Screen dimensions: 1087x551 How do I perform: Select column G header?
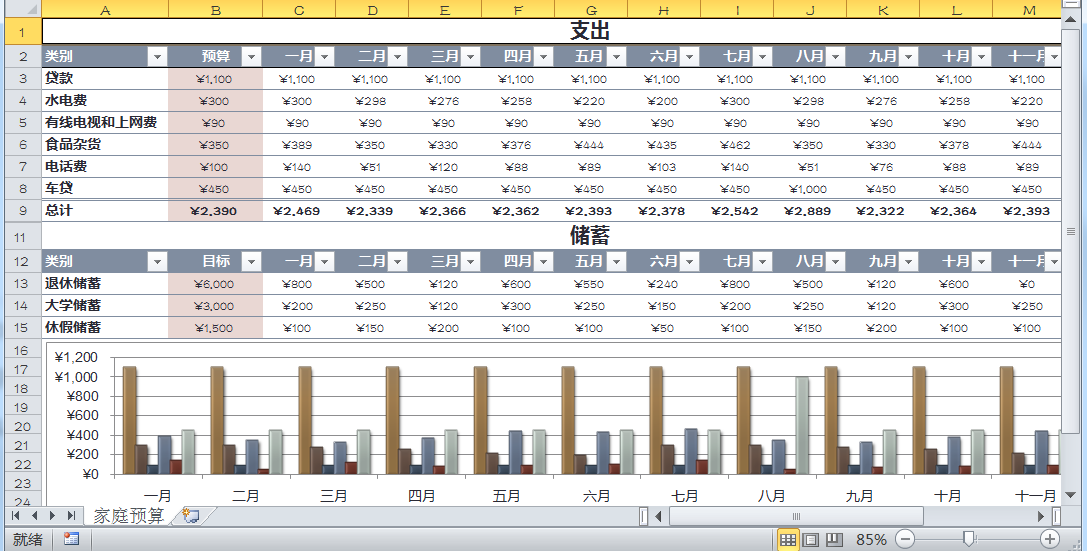[x=591, y=10]
